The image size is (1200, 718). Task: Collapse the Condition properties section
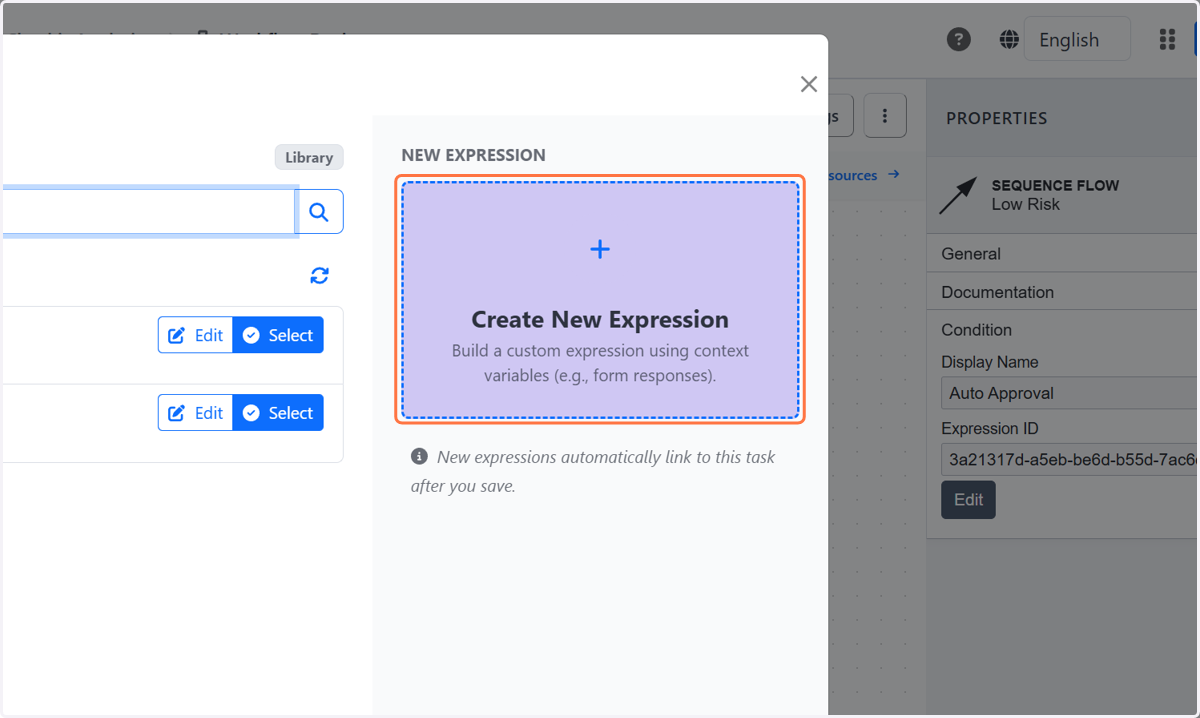(1063, 330)
